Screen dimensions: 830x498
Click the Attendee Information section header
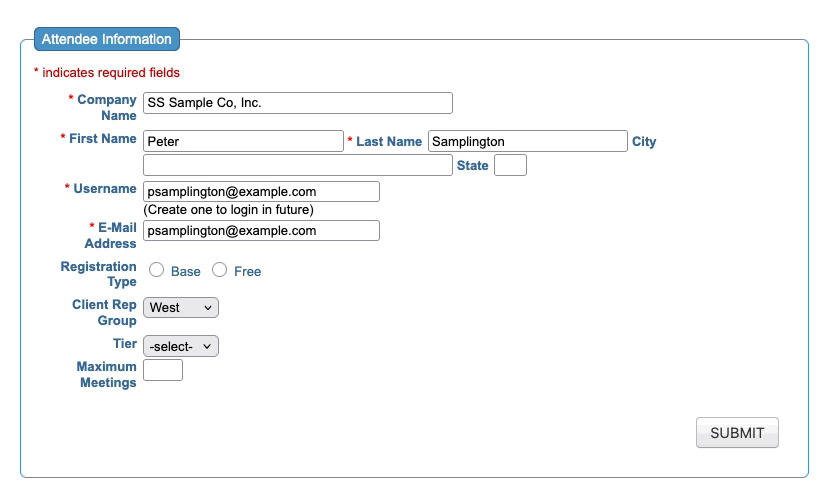(107, 39)
